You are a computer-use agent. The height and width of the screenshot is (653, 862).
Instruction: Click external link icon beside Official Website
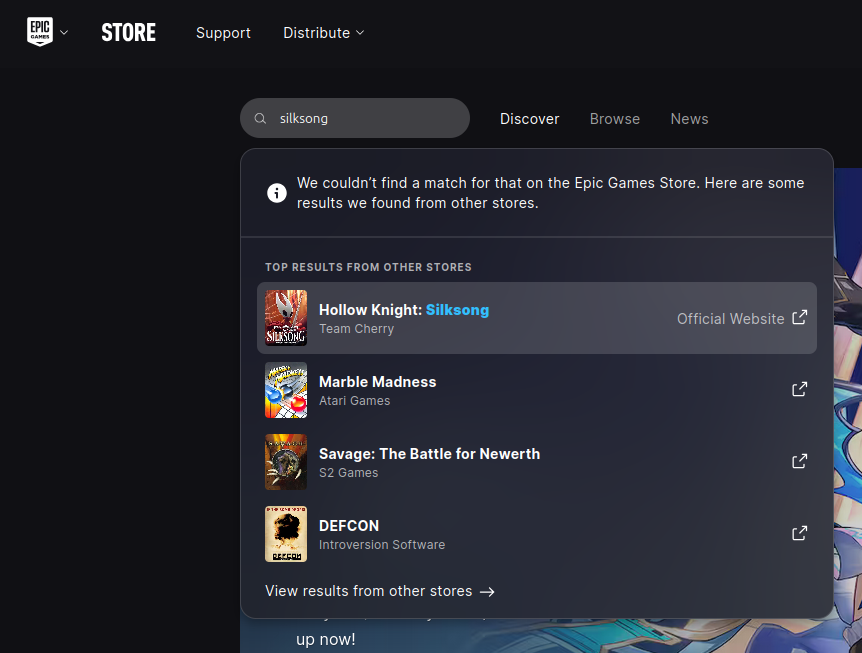(799, 317)
